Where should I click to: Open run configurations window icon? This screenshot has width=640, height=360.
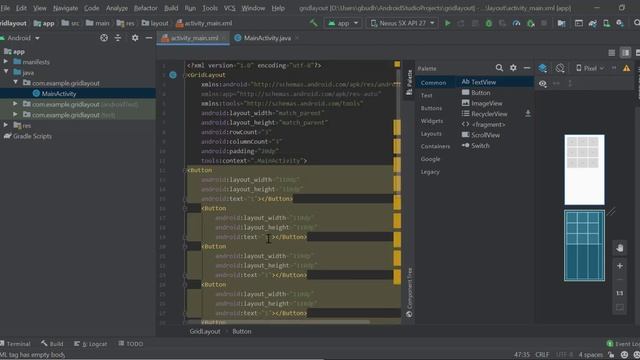pyautogui.click(x=579, y=23)
